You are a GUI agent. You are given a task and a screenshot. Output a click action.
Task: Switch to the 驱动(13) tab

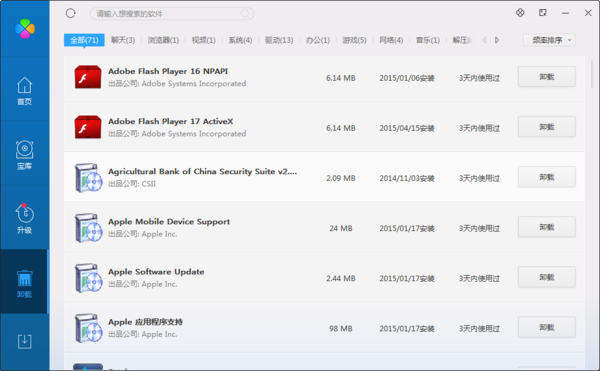(279, 40)
